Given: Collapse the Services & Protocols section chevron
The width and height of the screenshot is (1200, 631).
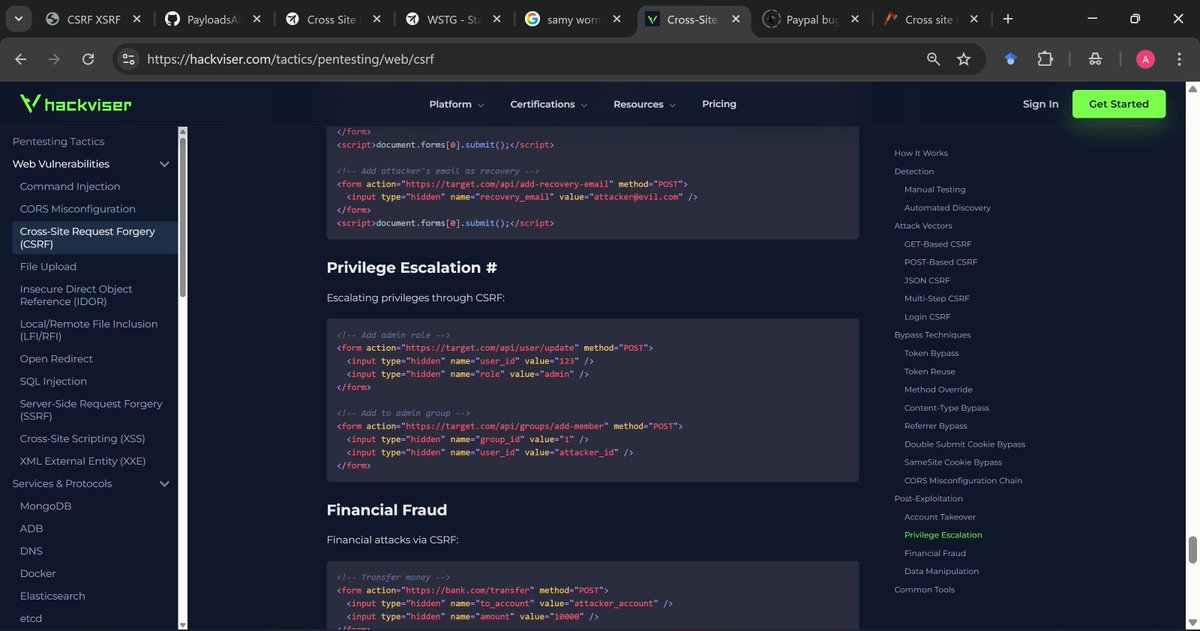Looking at the screenshot, I should [164, 484].
